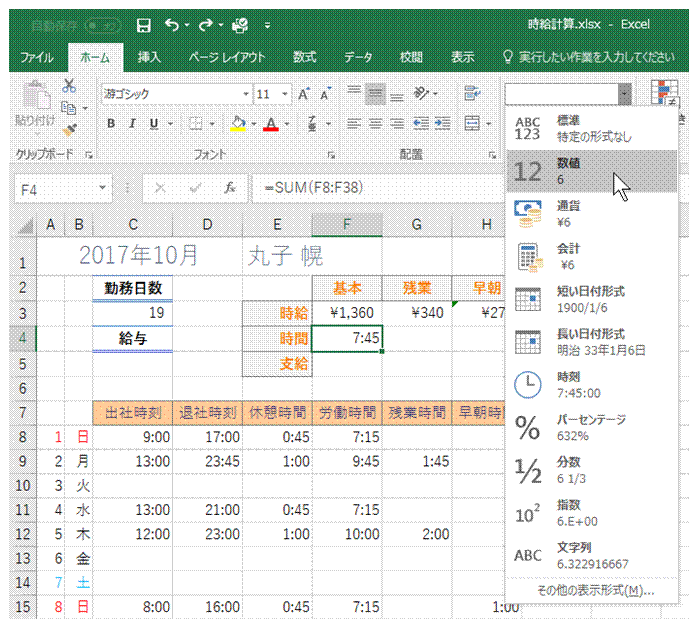Collapse the number format dropdown arrow
The image size is (698, 626).
[x=625, y=94]
